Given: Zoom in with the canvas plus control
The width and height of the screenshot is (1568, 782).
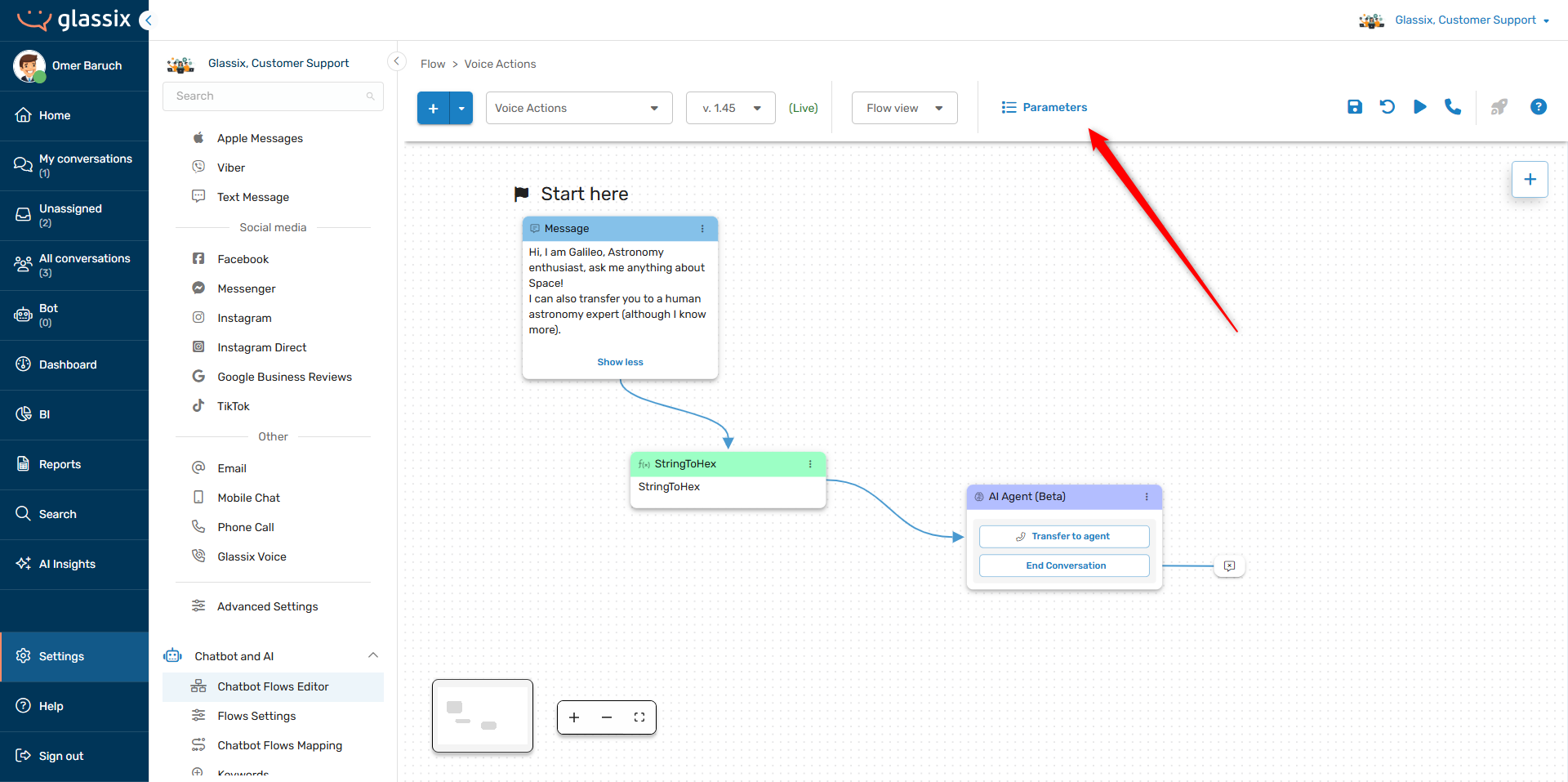Looking at the screenshot, I should (574, 717).
